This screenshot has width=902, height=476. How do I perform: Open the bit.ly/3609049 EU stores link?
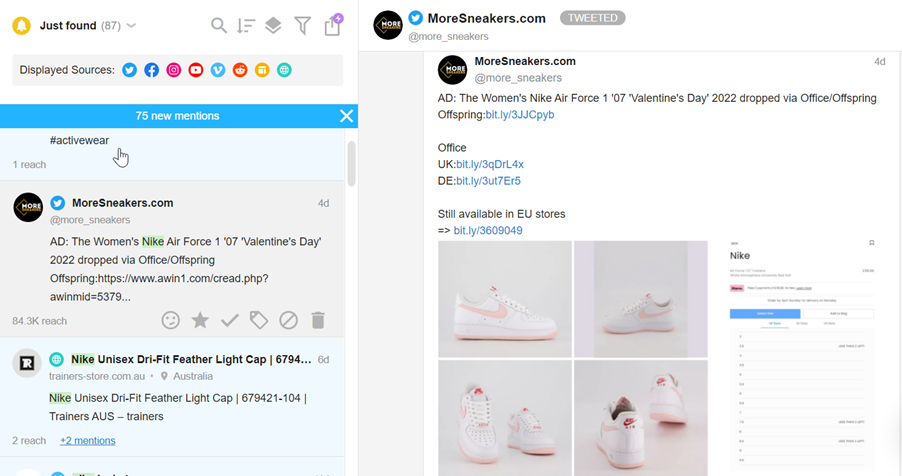(x=488, y=230)
